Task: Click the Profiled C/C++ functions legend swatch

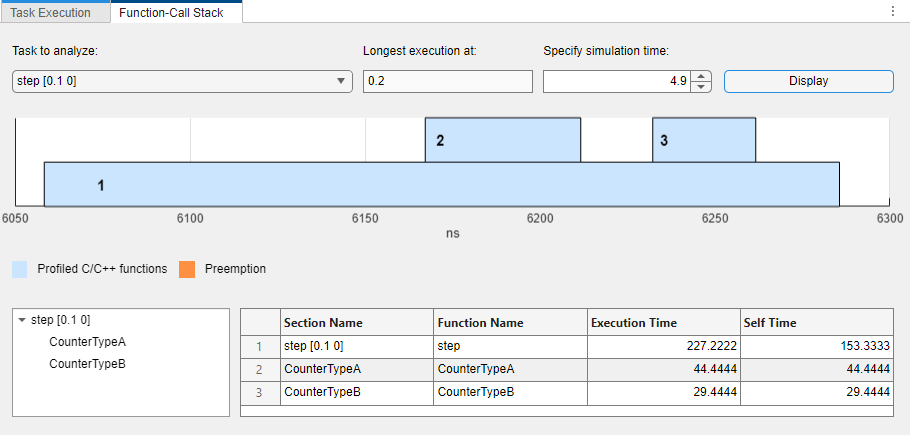Action: tap(20, 269)
